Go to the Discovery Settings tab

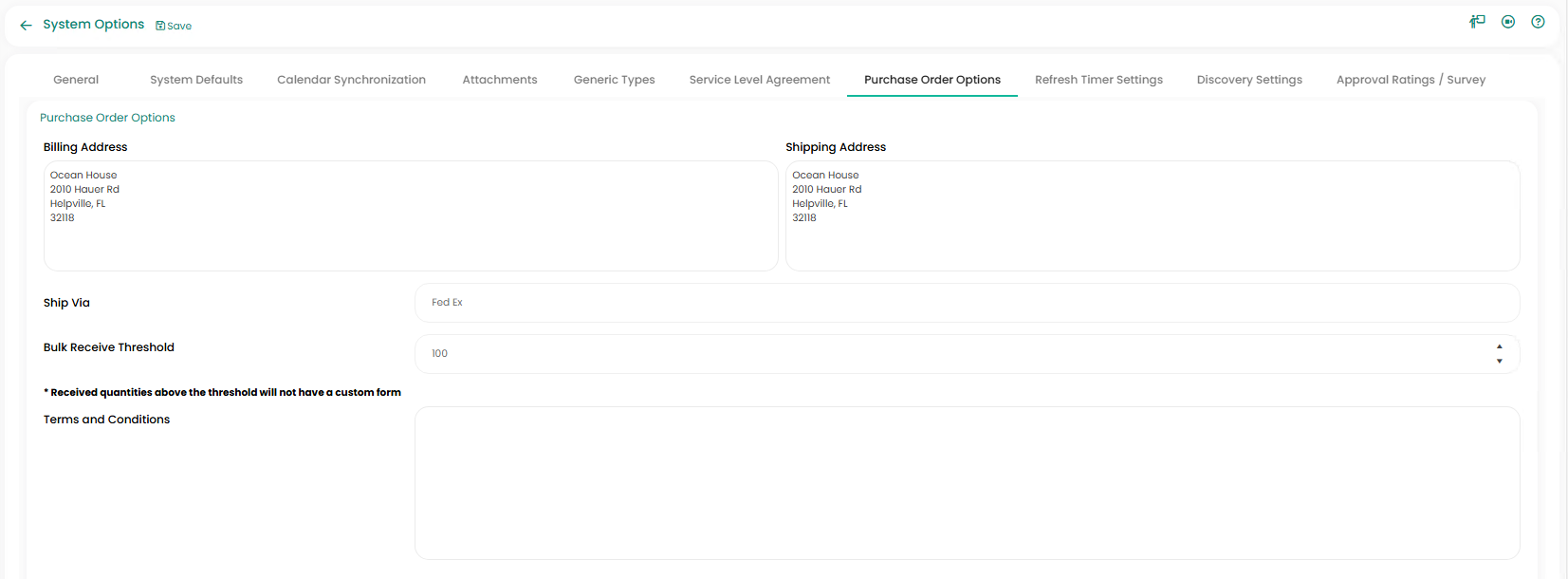[1249, 80]
